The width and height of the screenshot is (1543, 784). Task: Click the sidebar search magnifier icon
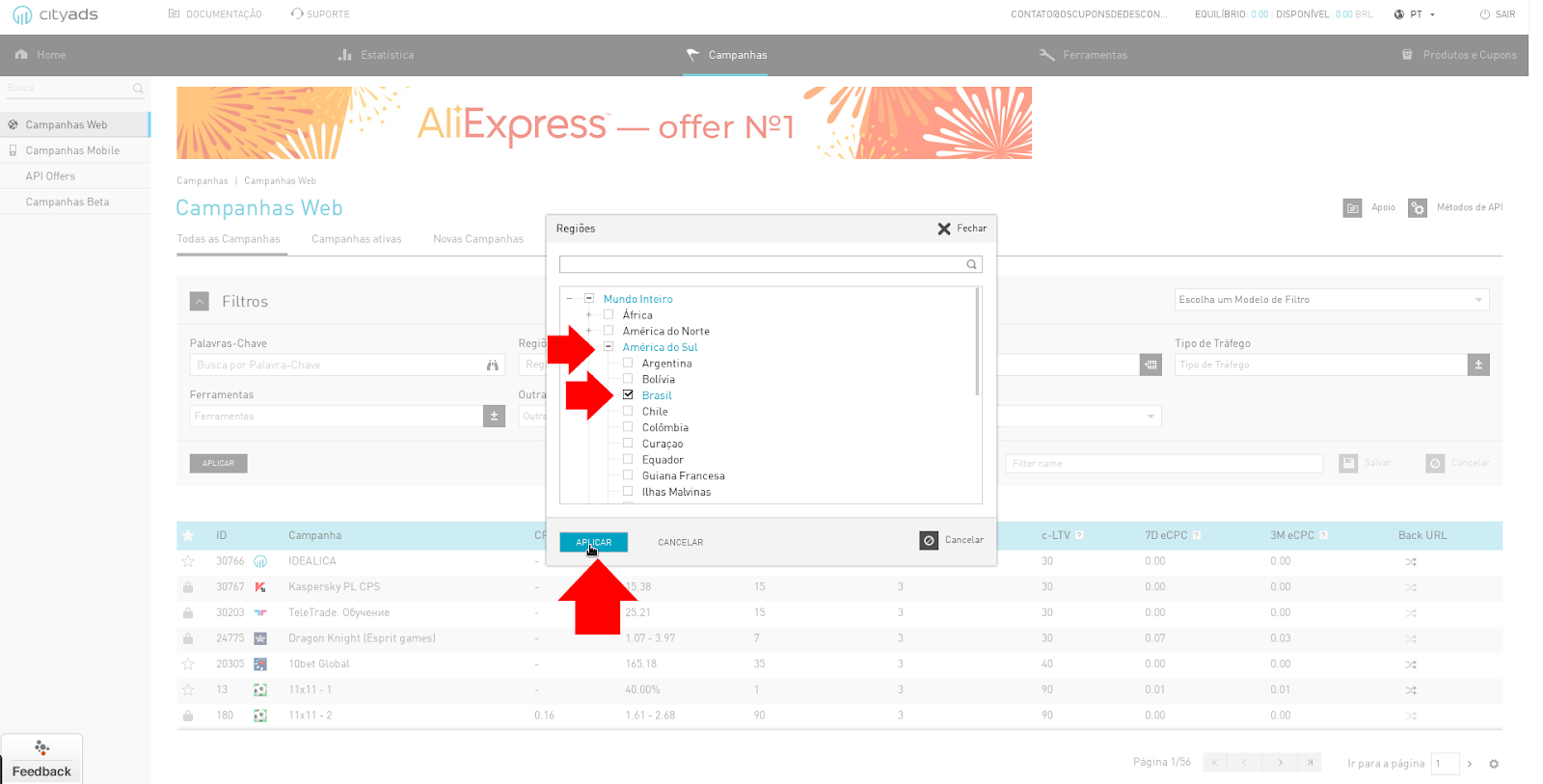coord(138,89)
